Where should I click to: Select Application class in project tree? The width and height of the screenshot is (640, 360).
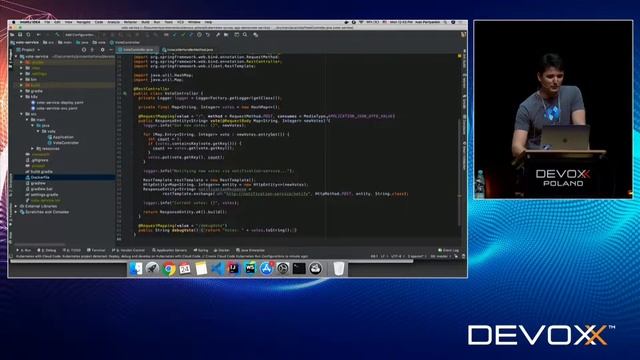[x=60, y=137]
